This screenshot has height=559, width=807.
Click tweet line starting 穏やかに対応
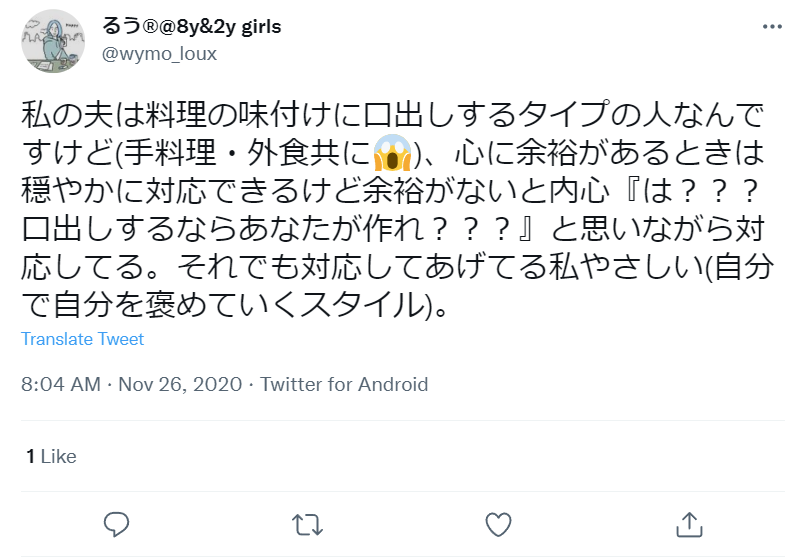(x=390, y=191)
